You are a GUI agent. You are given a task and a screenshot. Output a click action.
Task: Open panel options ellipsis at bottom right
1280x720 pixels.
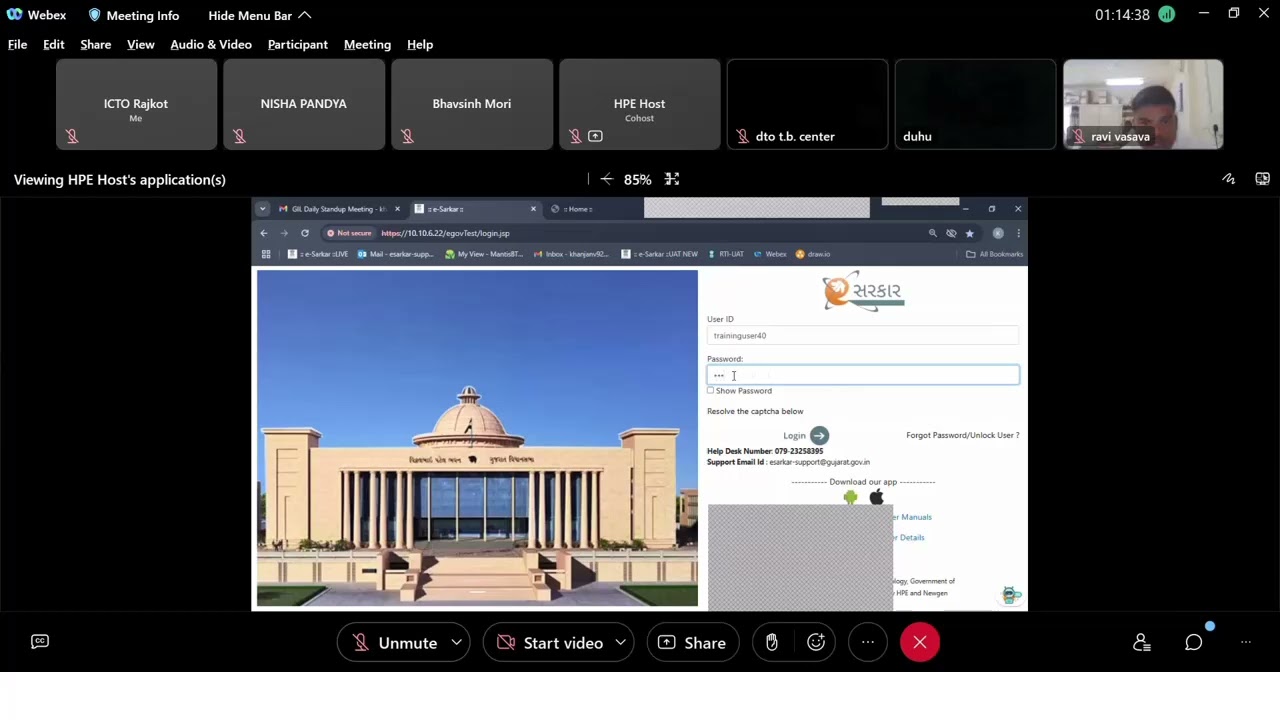coord(1246,642)
